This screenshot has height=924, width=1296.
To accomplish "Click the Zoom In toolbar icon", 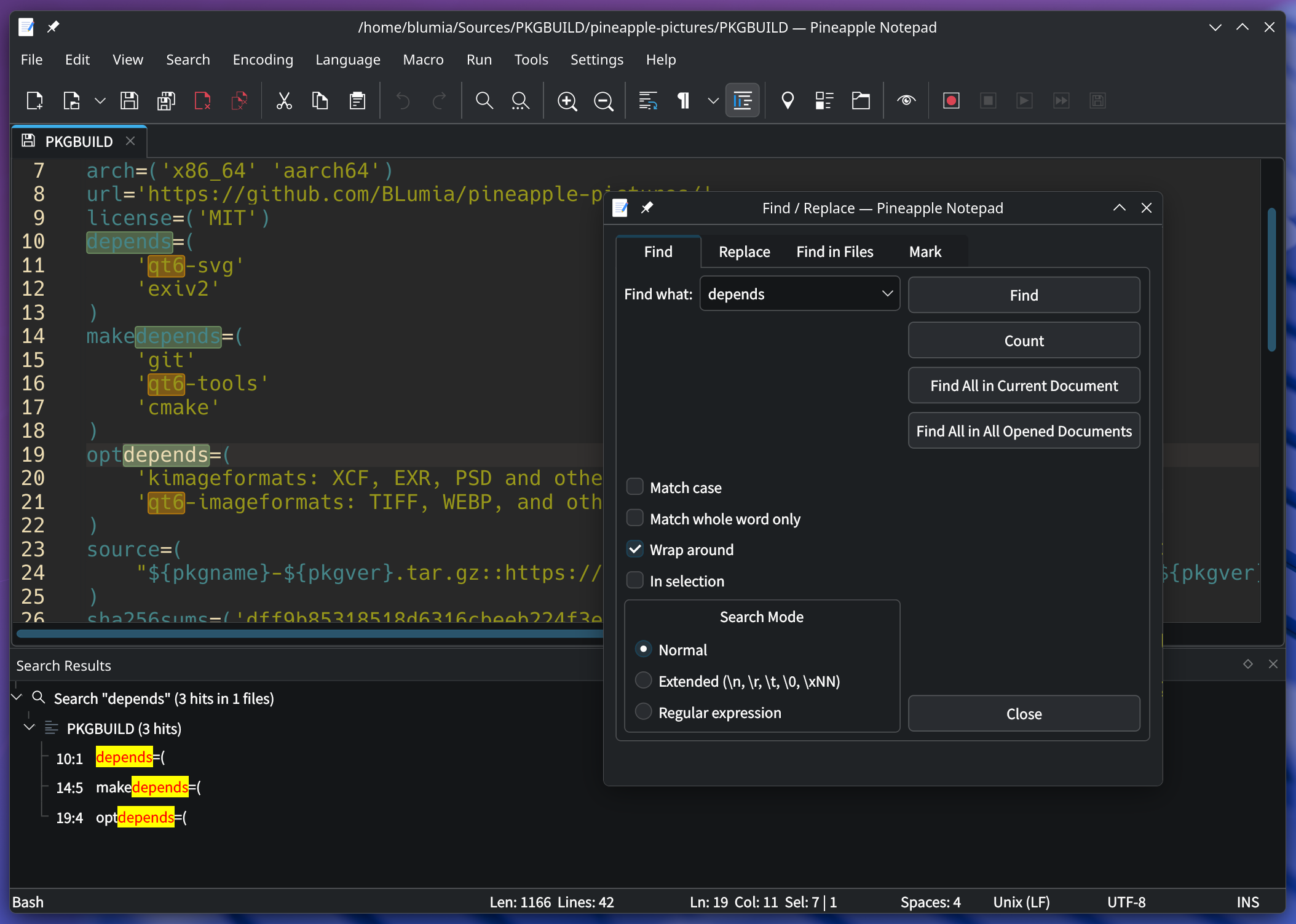I will 567,100.
